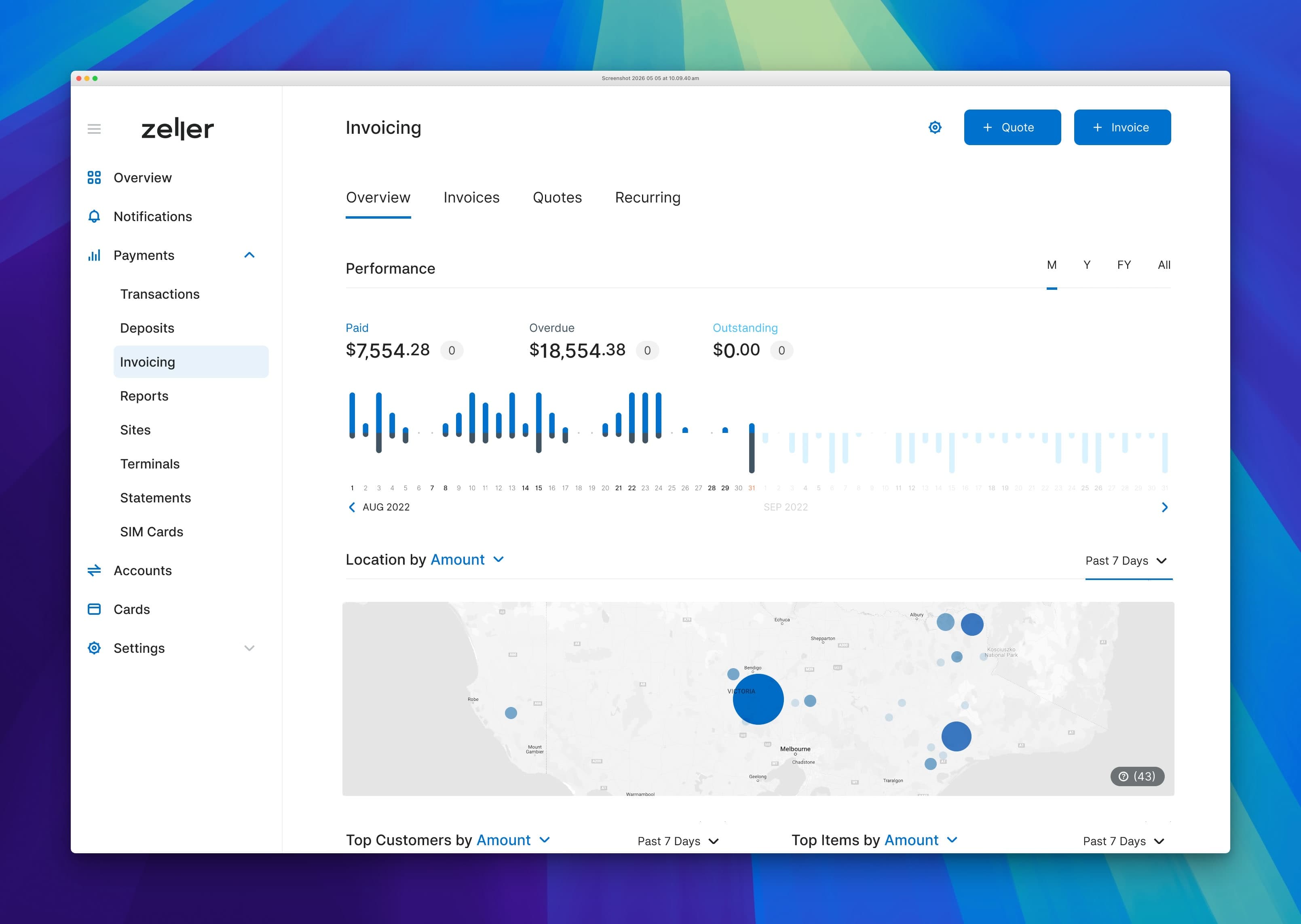This screenshot has width=1301, height=924.
Task: Open Terminals under Payments
Action: click(150, 464)
